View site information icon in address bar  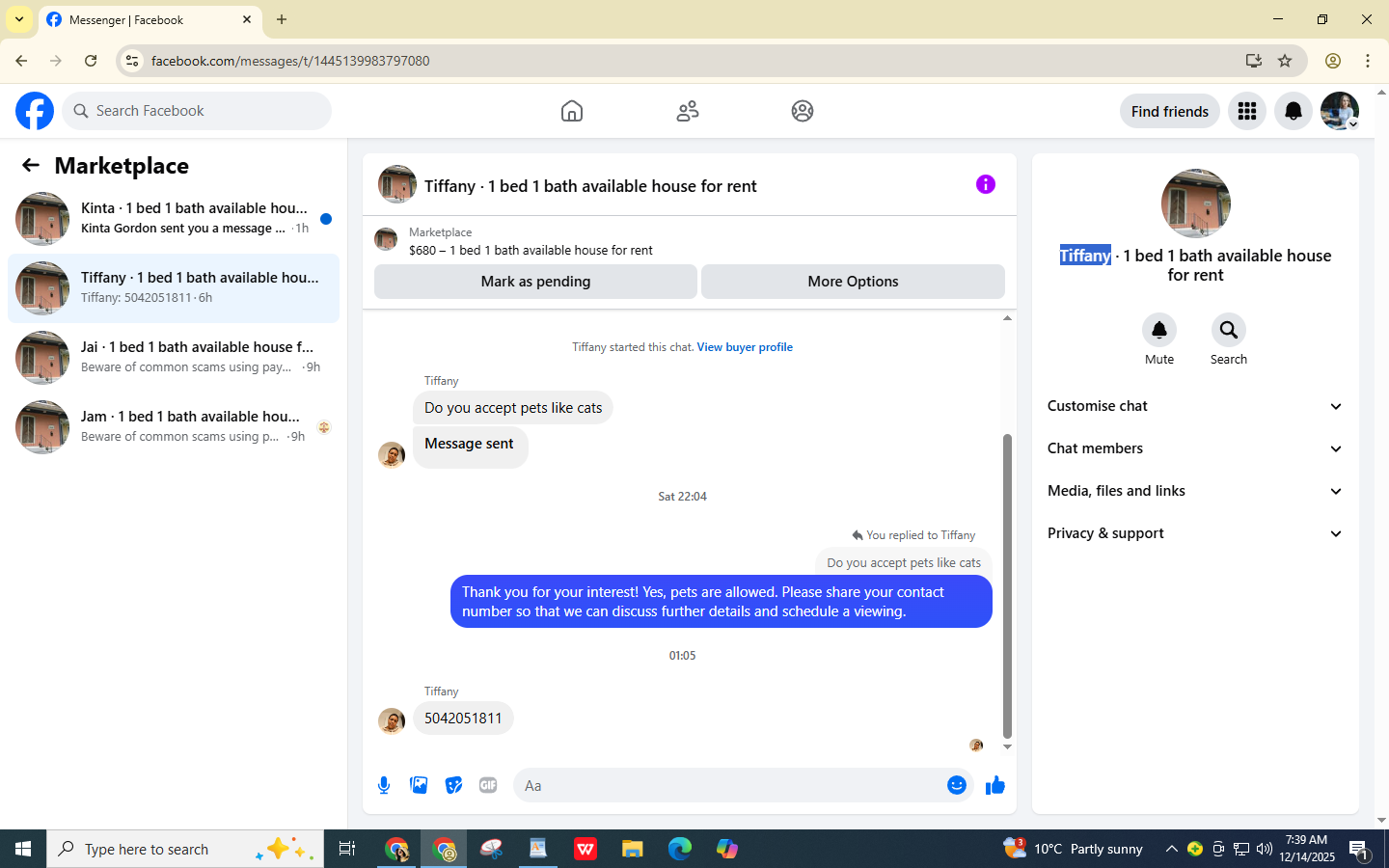pos(132,61)
